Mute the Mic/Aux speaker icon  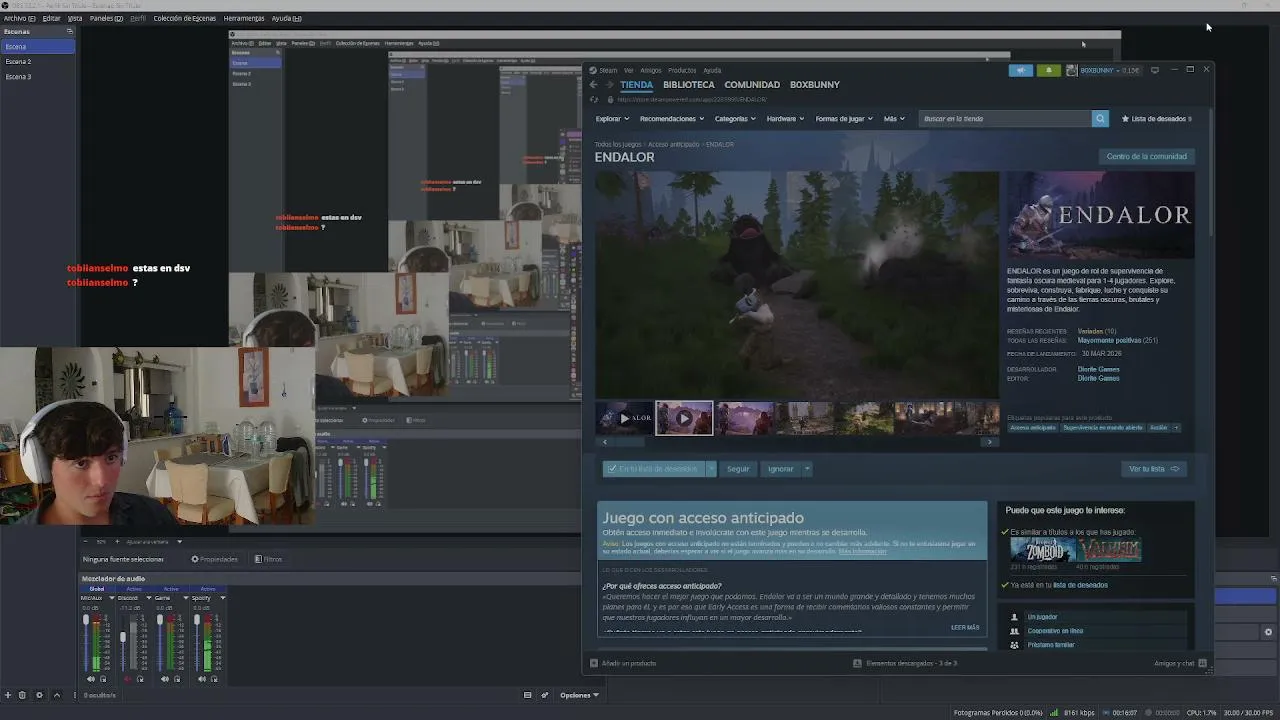coord(91,679)
